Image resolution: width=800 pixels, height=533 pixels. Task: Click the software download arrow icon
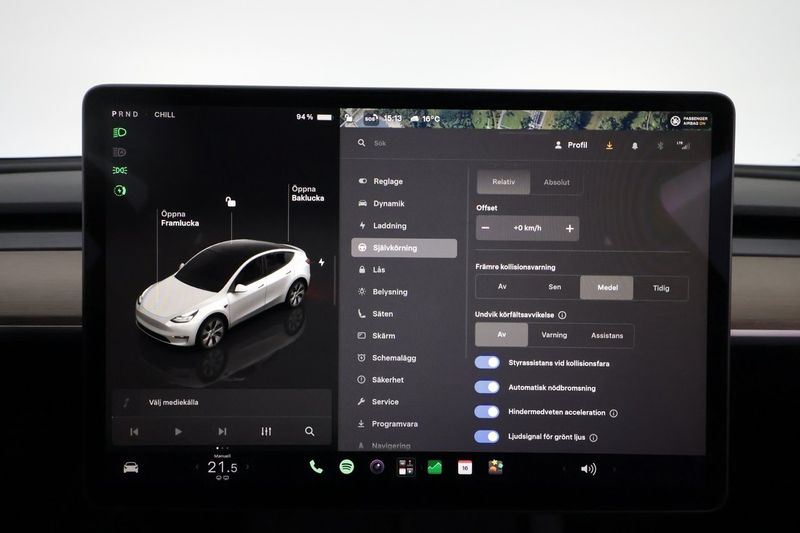609,146
